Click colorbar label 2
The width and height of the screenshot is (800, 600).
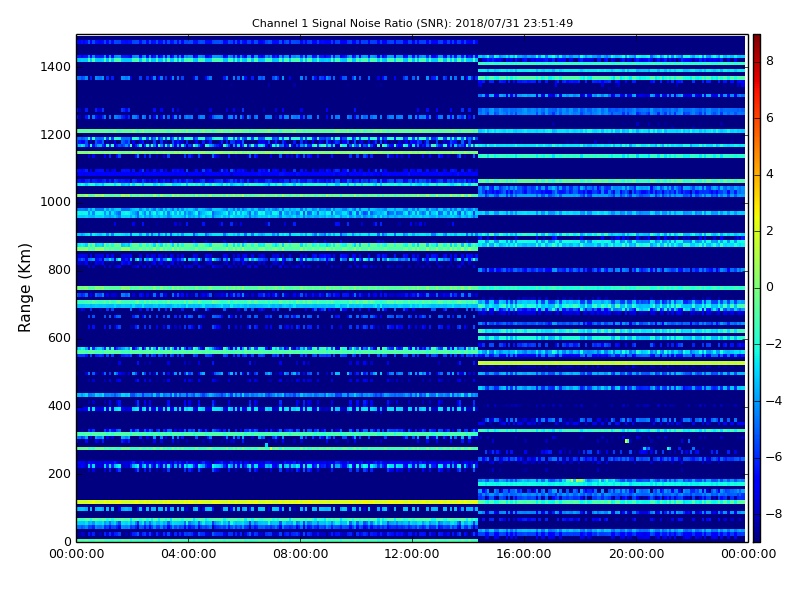point(770,231)
